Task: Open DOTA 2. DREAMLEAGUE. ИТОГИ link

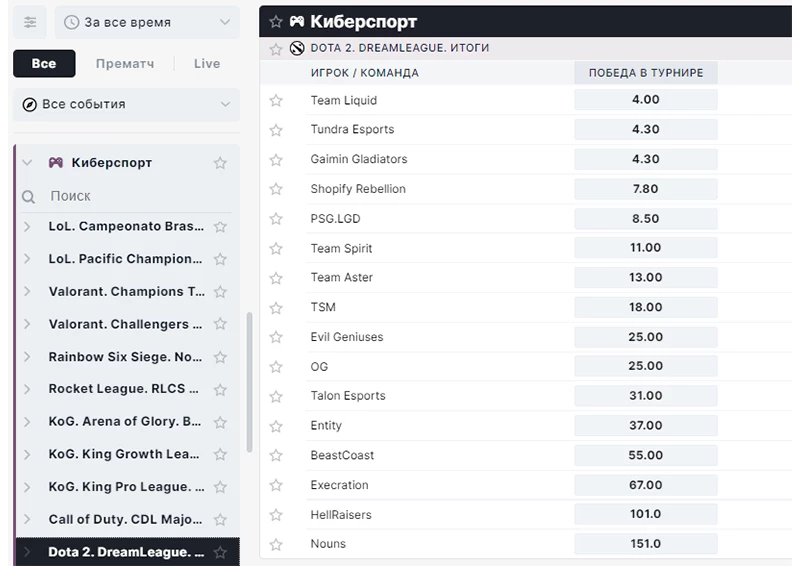Action: click(399, 48)
